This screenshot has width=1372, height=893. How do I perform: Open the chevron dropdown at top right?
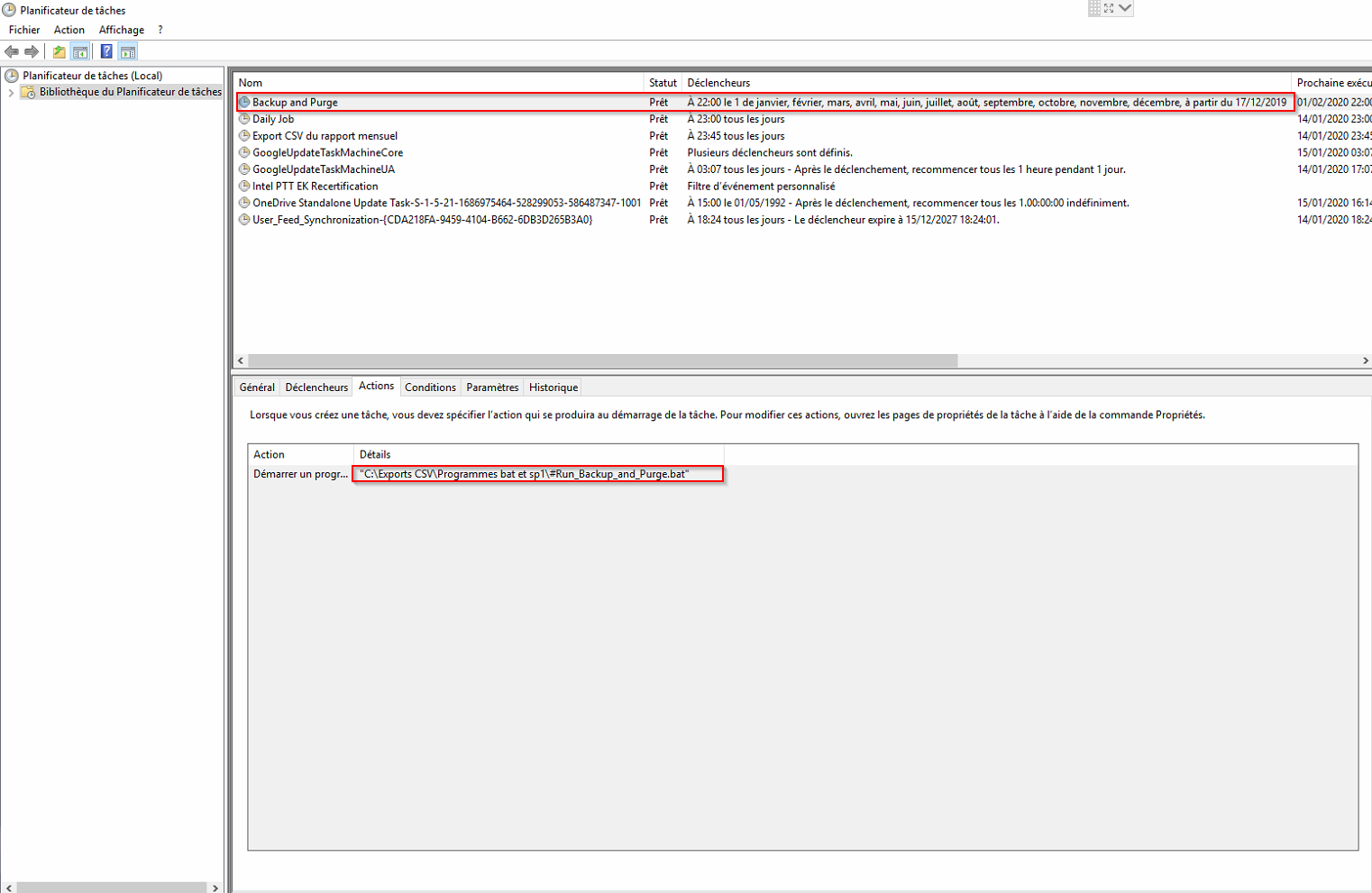click(1125, 8)
